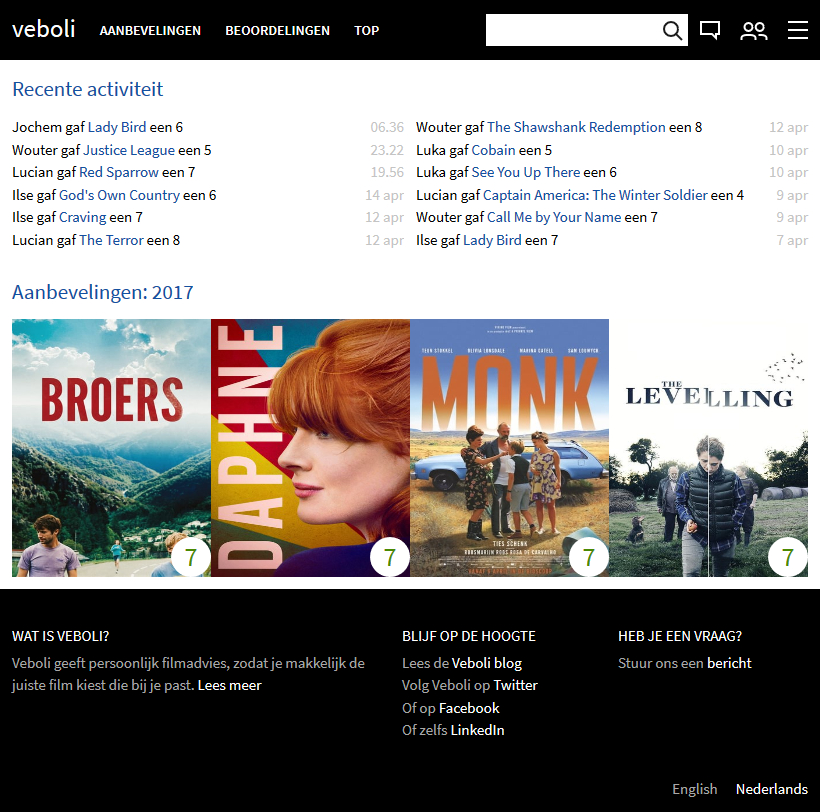Click the 14 apr date

384,196
